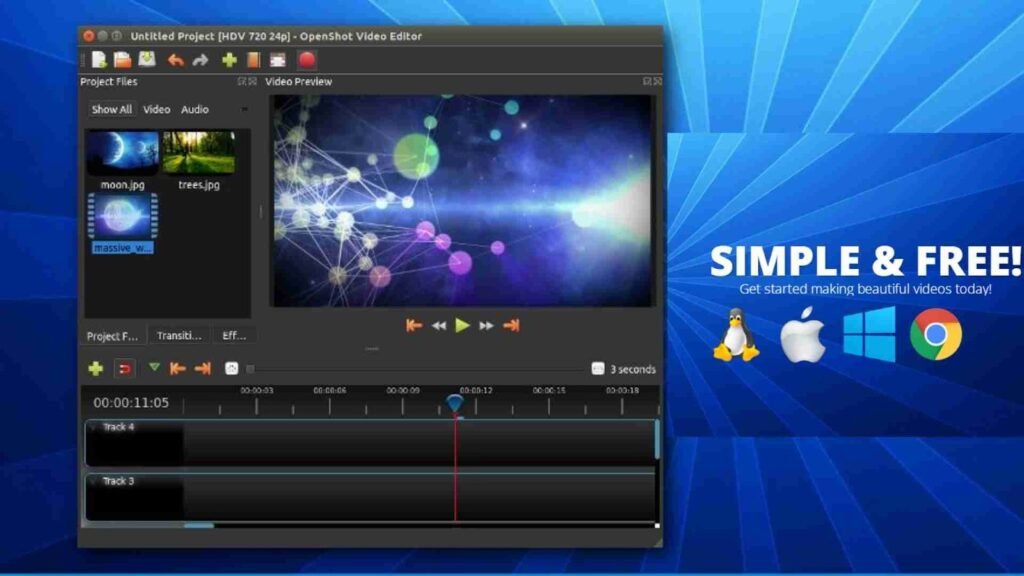Viewport: 1024px width, 576px height.
Task: Click the New Project icon
Action: coord(99,60)
